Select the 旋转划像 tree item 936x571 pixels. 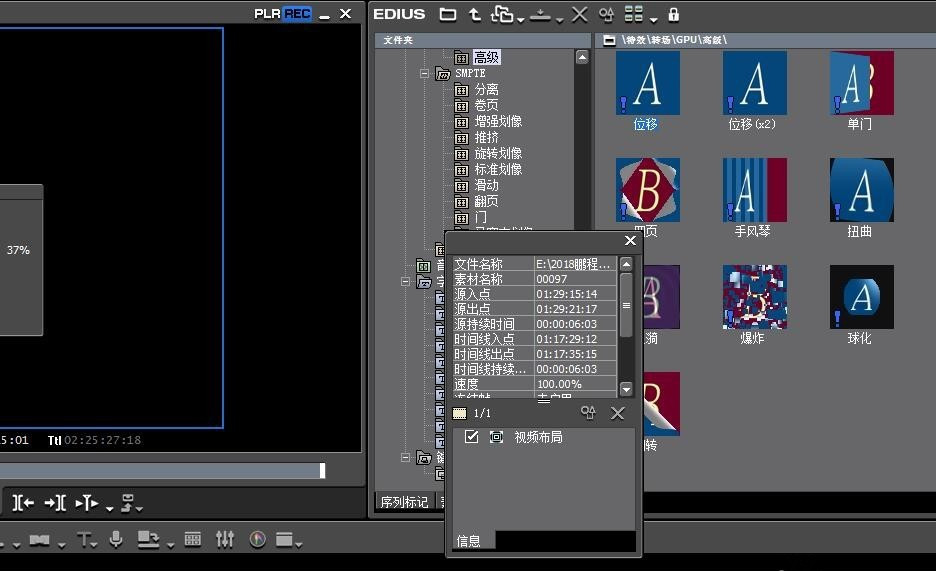point(497,153)
